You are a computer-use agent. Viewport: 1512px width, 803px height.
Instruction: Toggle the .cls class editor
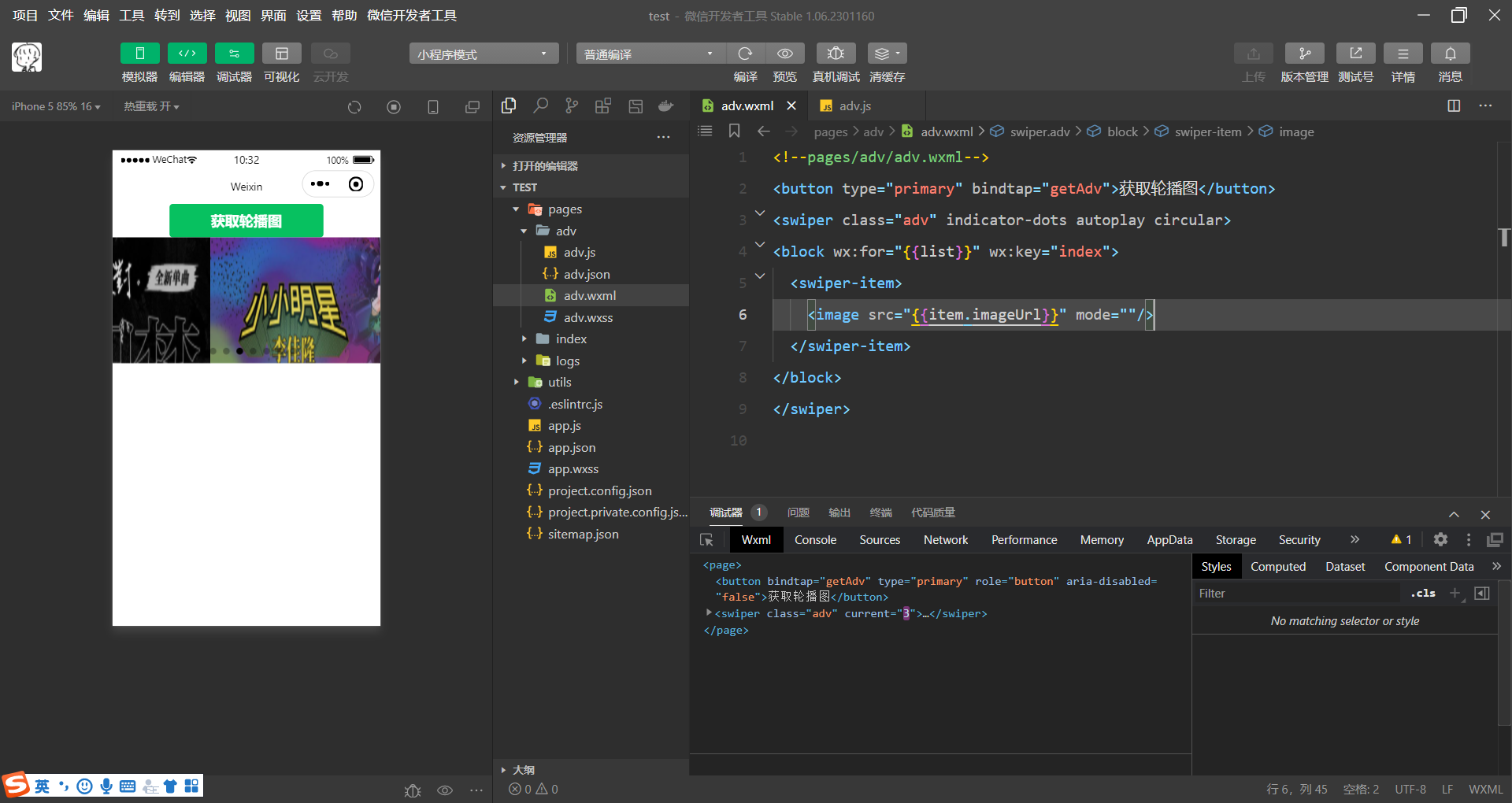click(x=1423, y=594)
